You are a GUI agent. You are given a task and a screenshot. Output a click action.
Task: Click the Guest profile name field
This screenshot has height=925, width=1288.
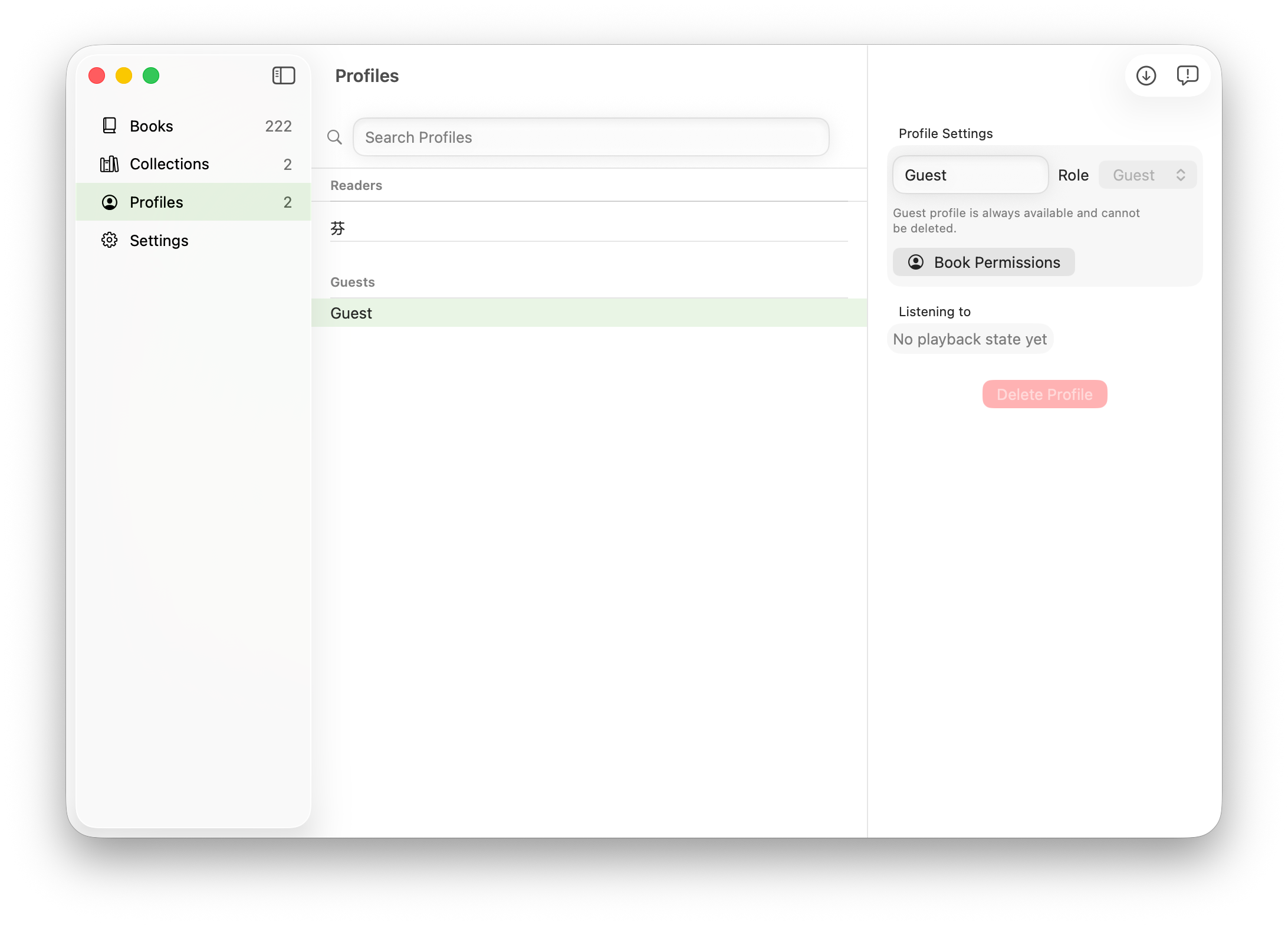[x=970, y=175]
